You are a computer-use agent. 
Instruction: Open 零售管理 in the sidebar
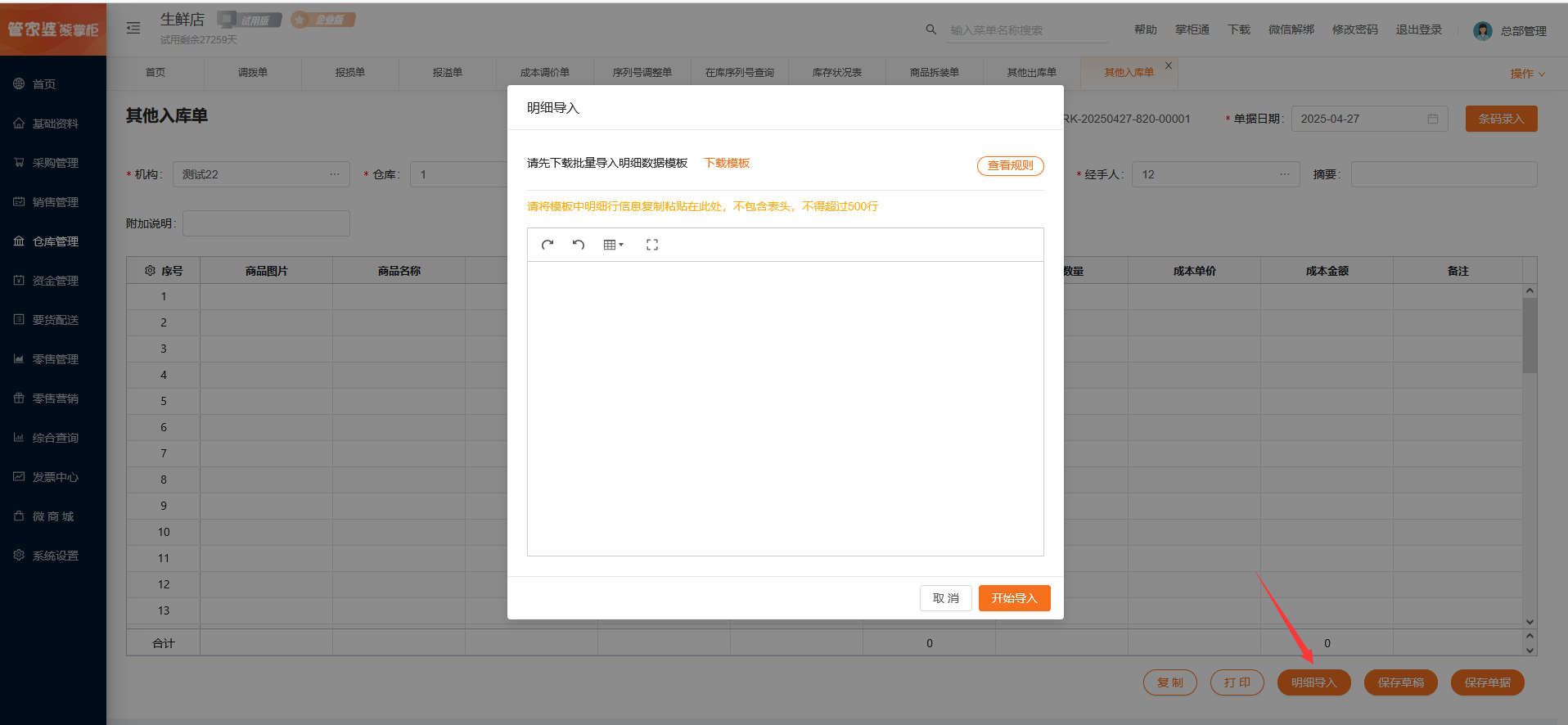pyautogui.click(x=53, y=359)
